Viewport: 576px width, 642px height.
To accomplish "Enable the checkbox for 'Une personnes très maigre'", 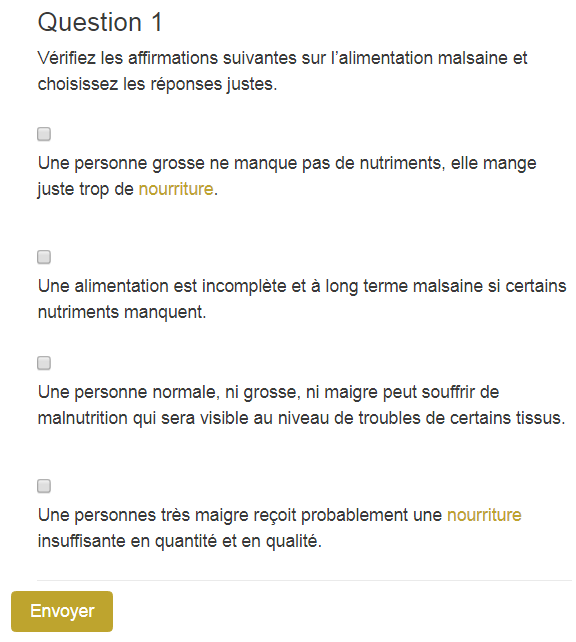I will (x=44, y=486).
